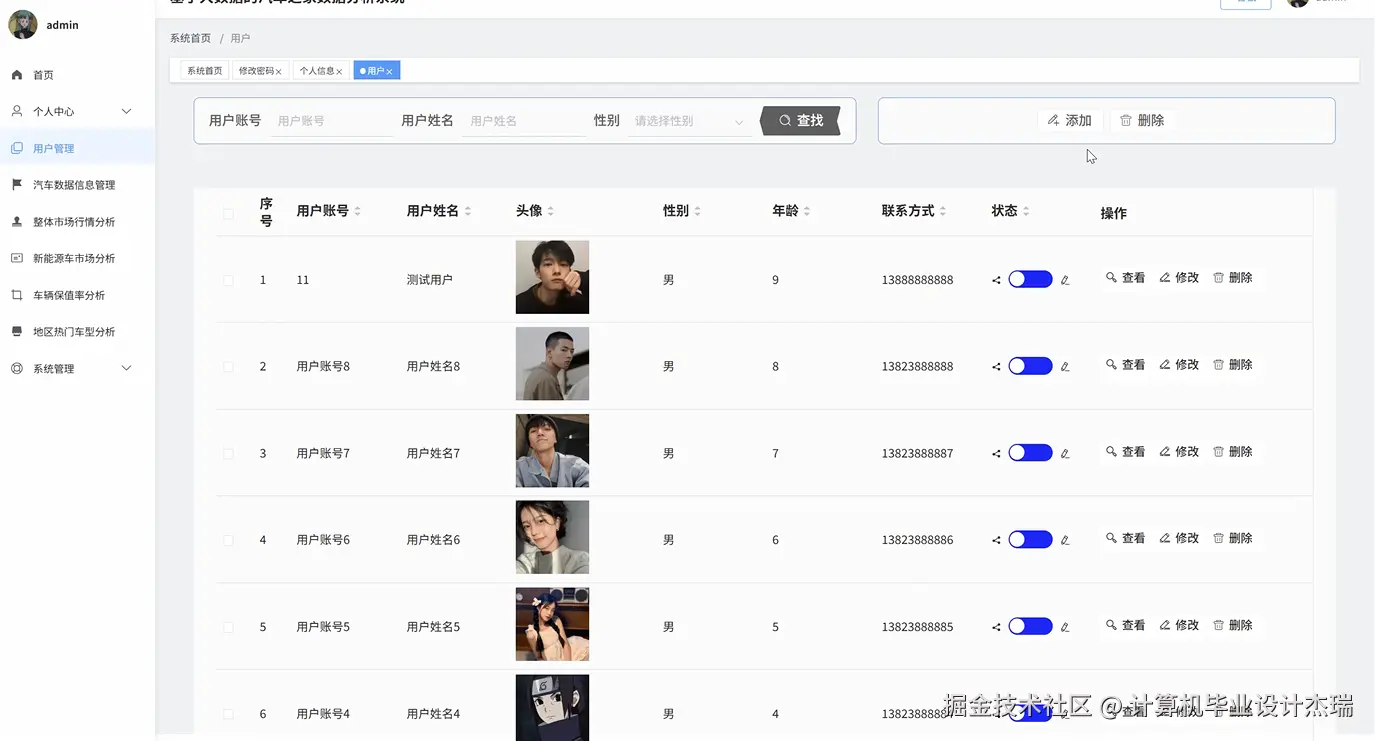Screen dimensions: 1375x741
Task: Open avatar photo of 测试用户
Action: coord(552,277)
